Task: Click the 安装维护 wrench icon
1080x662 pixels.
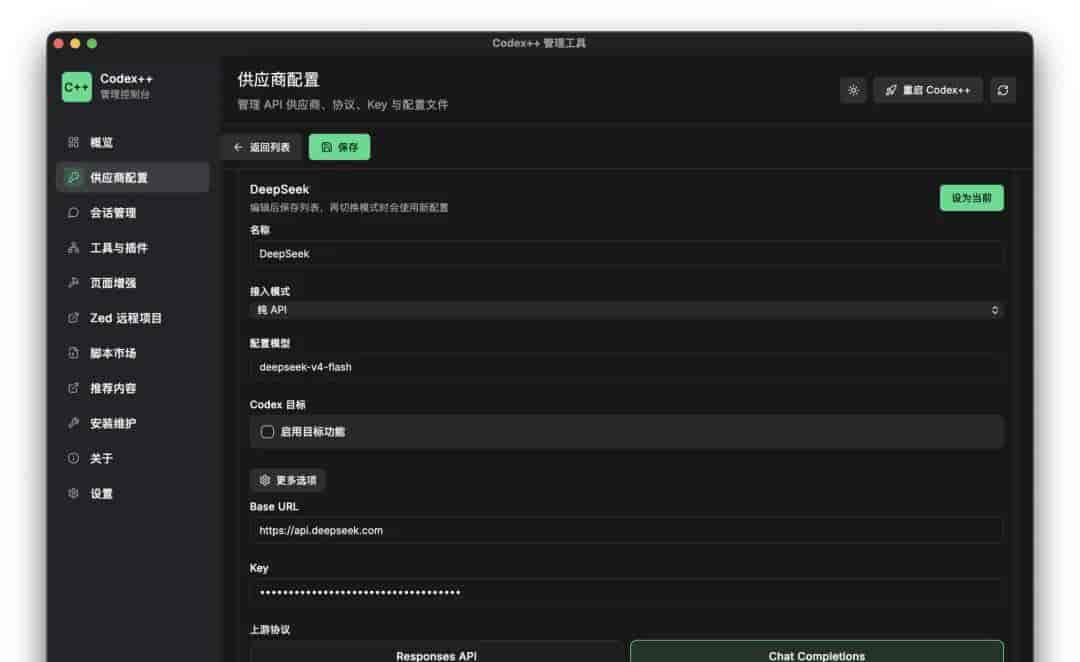Action: click(74, 424)
